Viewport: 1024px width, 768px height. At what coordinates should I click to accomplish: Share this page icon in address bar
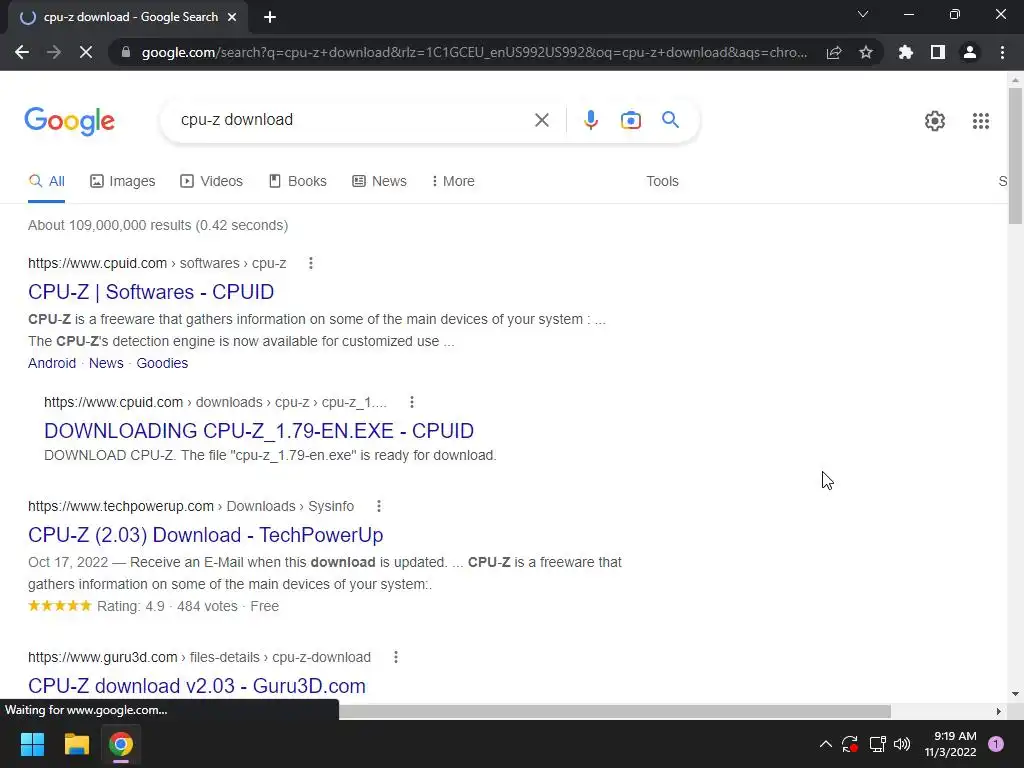click(x=834, y=52)
